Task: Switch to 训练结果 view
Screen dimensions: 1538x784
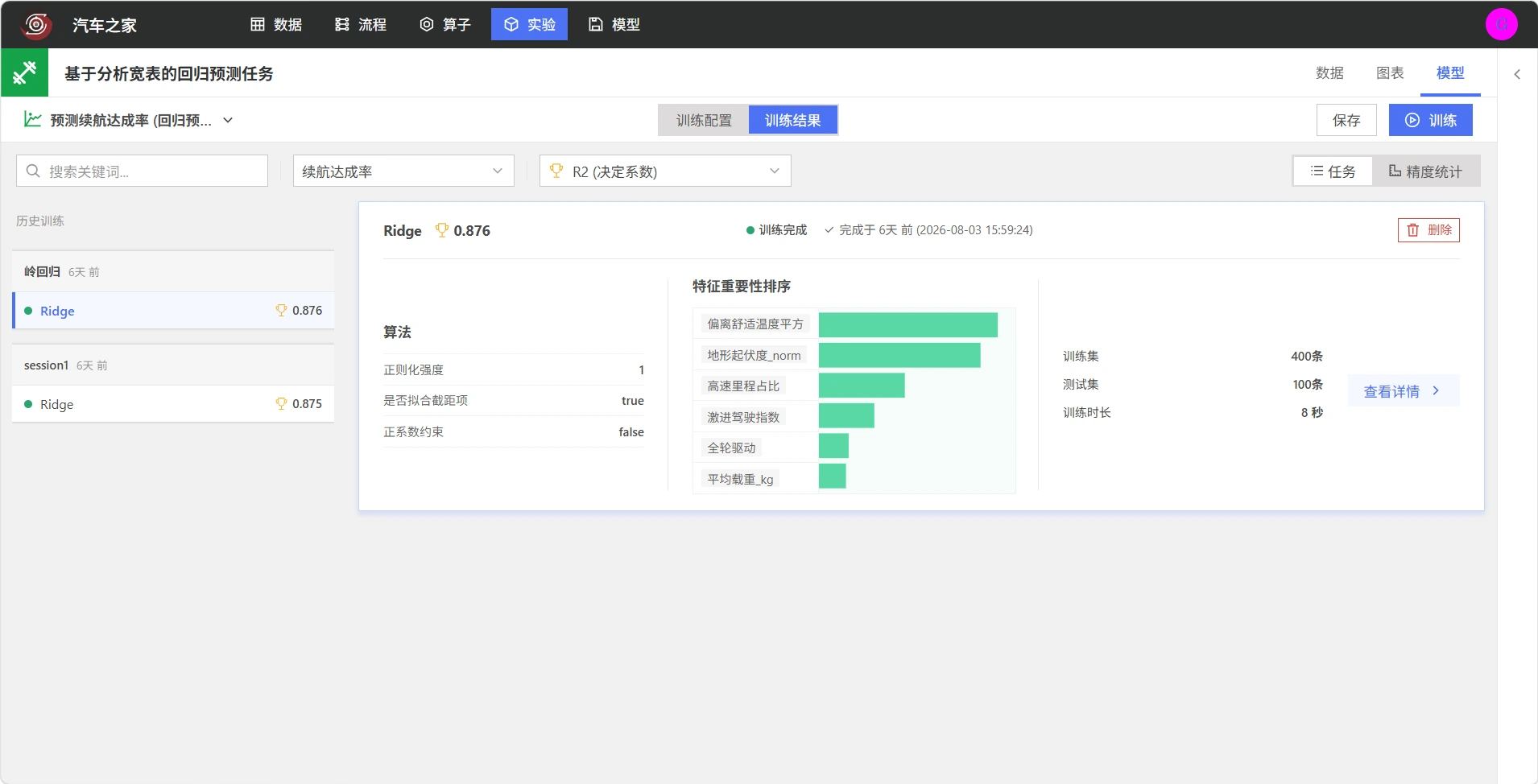Action: pos(793,121)
